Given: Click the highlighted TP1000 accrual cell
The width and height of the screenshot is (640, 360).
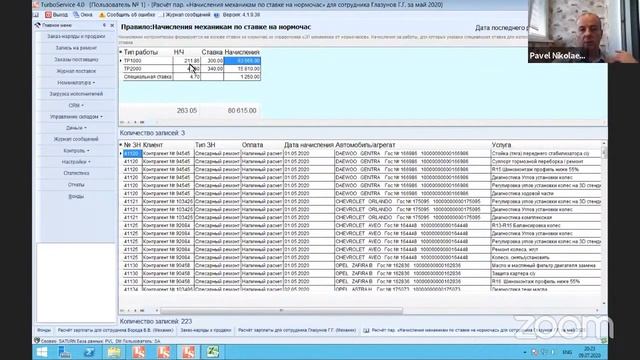Looking at the screenshot, I should tap(242, 60).
